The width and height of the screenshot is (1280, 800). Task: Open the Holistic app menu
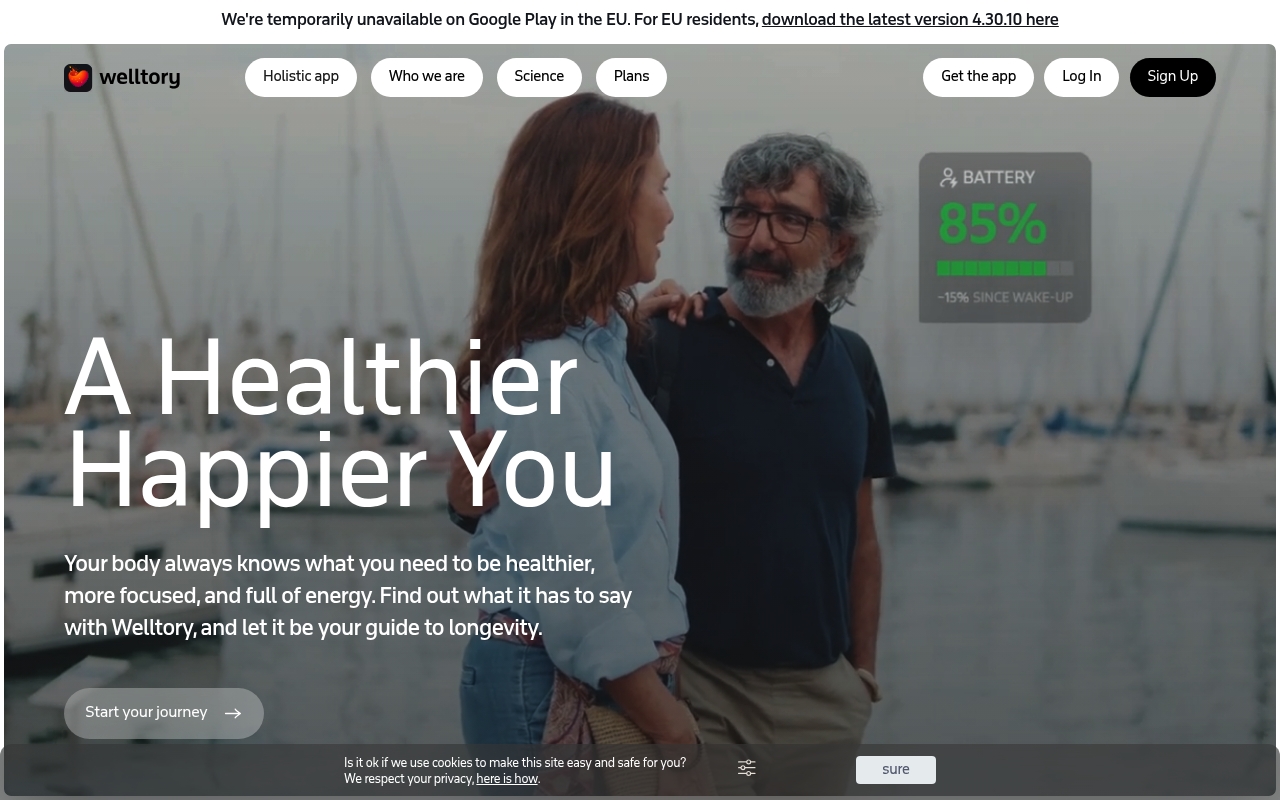[301, 77]
